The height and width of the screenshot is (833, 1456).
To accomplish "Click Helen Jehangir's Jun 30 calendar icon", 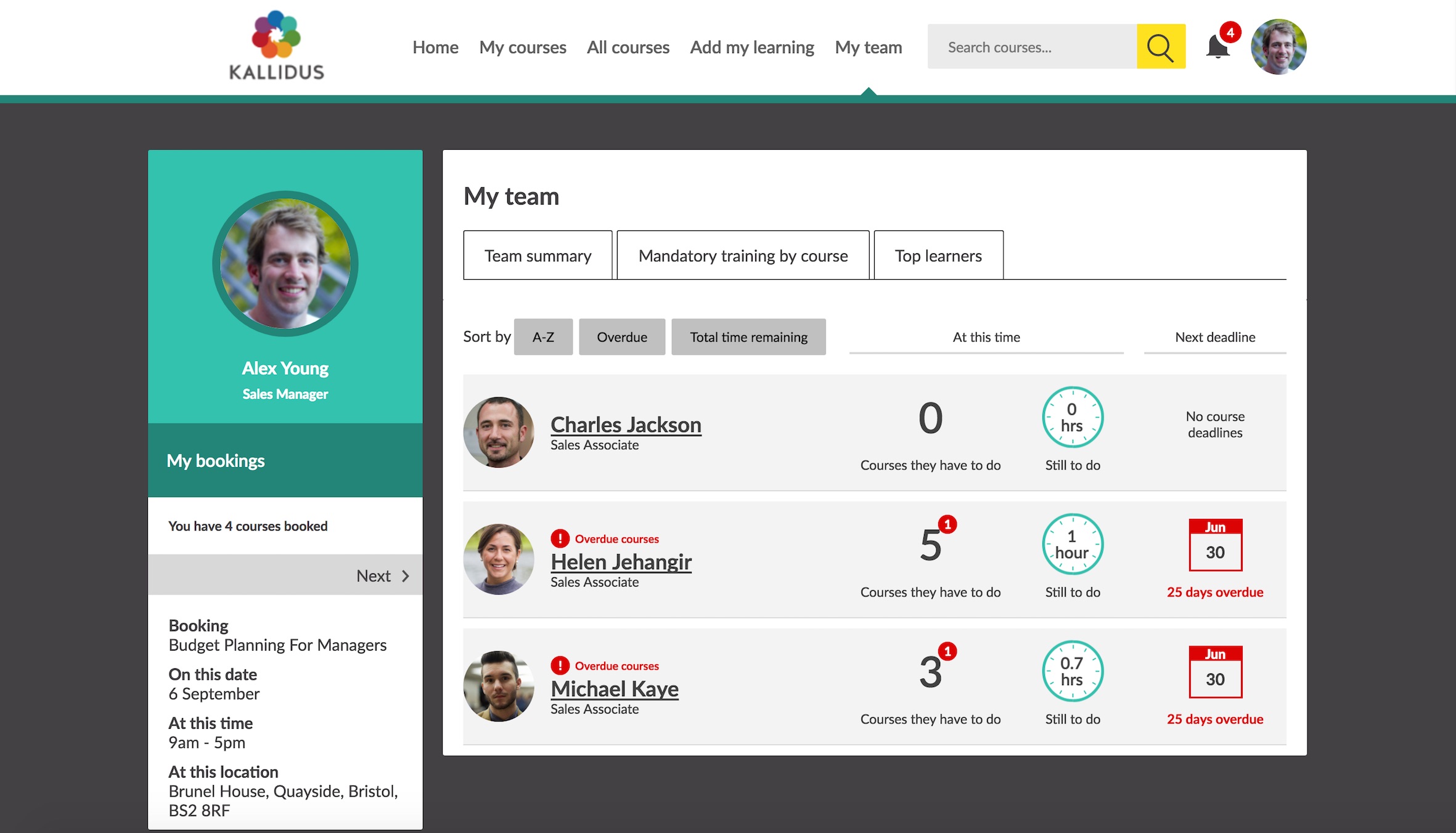I will coord(1215,545).
